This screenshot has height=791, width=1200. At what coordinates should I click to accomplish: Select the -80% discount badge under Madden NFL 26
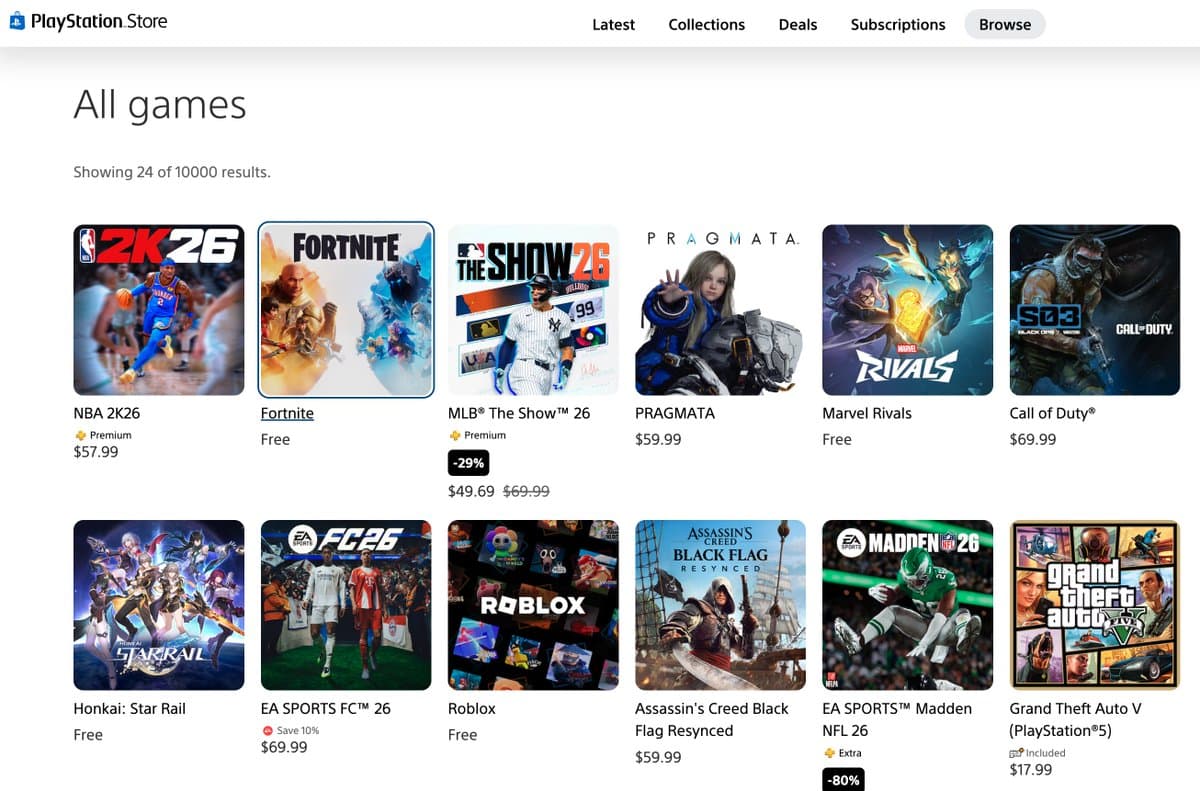coord(843,779)
